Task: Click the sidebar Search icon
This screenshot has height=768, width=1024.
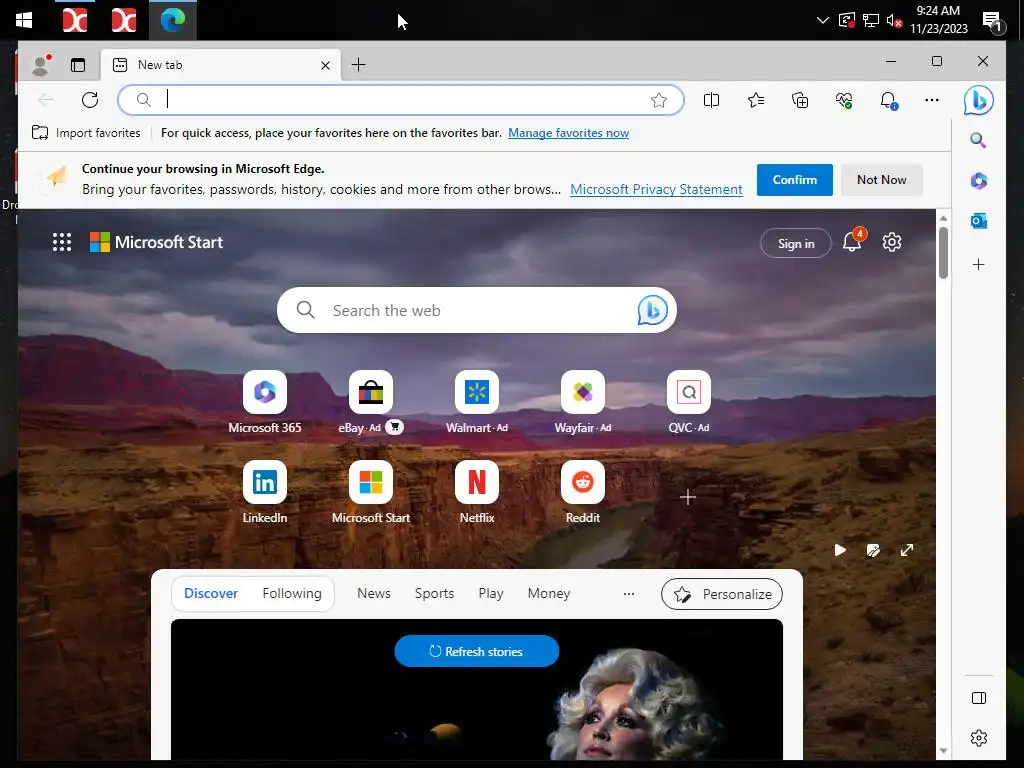Action: pos(978,140)
